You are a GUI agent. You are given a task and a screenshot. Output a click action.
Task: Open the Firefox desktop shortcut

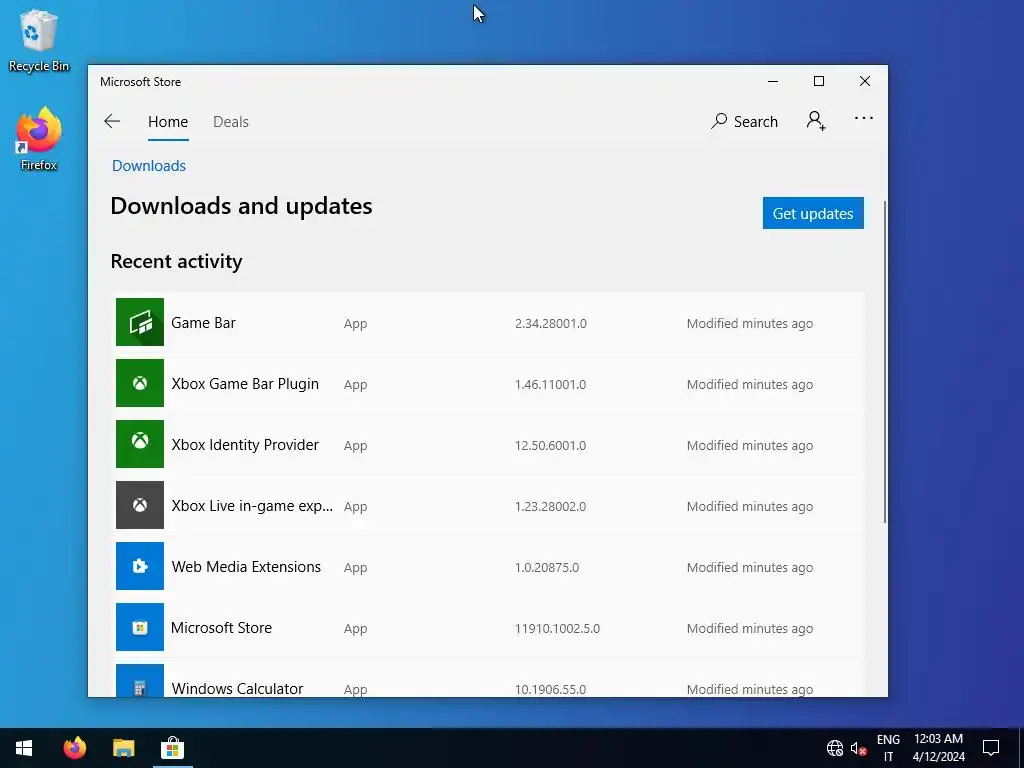point(39,139)
